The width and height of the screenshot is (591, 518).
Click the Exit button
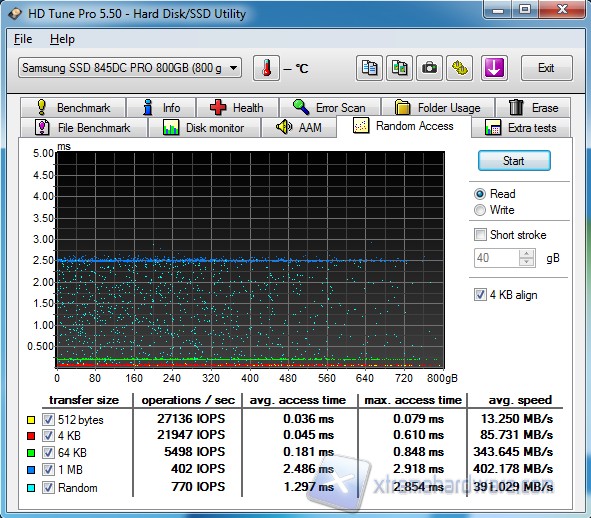546,68
